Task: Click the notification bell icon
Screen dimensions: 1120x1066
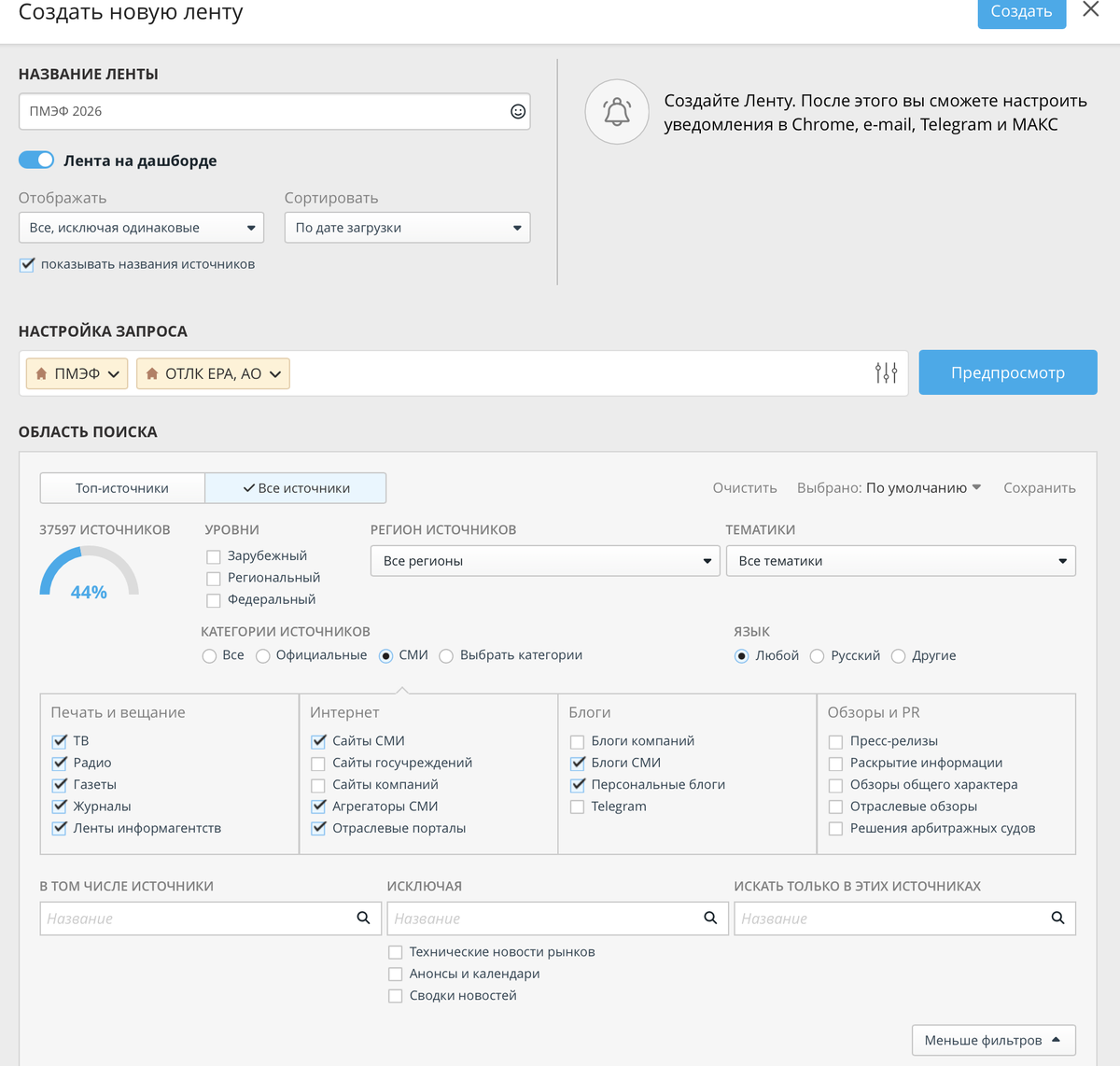Action: [617, 112]
